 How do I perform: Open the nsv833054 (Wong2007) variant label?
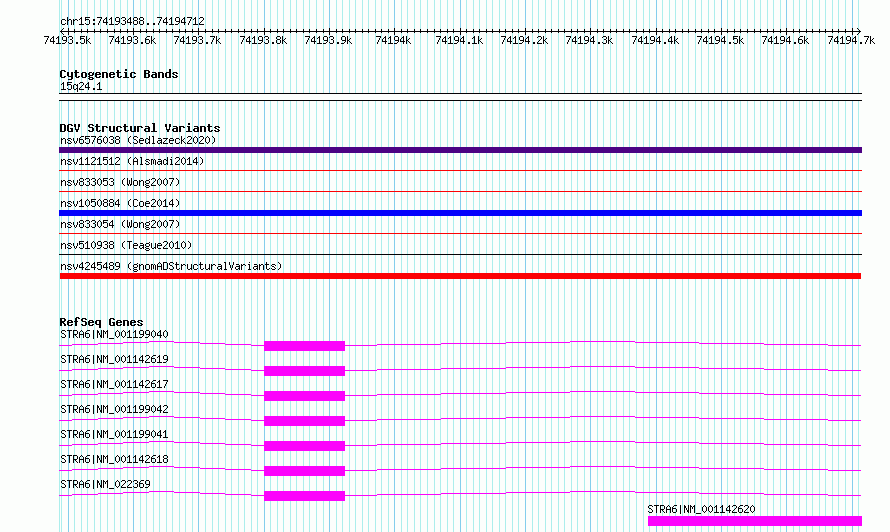click(120, 224)
